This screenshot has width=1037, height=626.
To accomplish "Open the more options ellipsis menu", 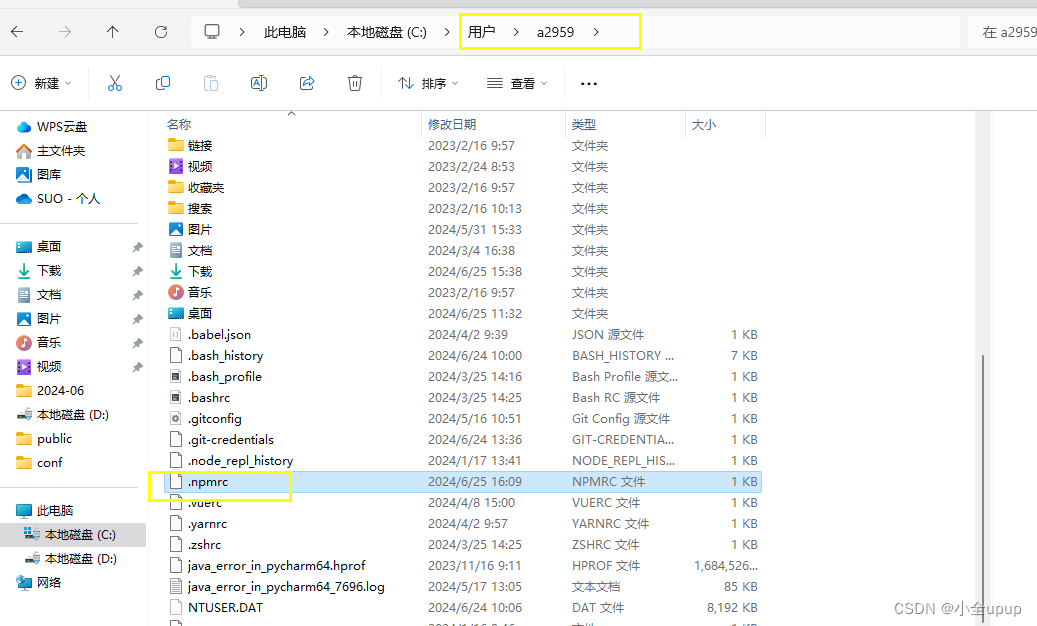I will [x=589, y=83].
